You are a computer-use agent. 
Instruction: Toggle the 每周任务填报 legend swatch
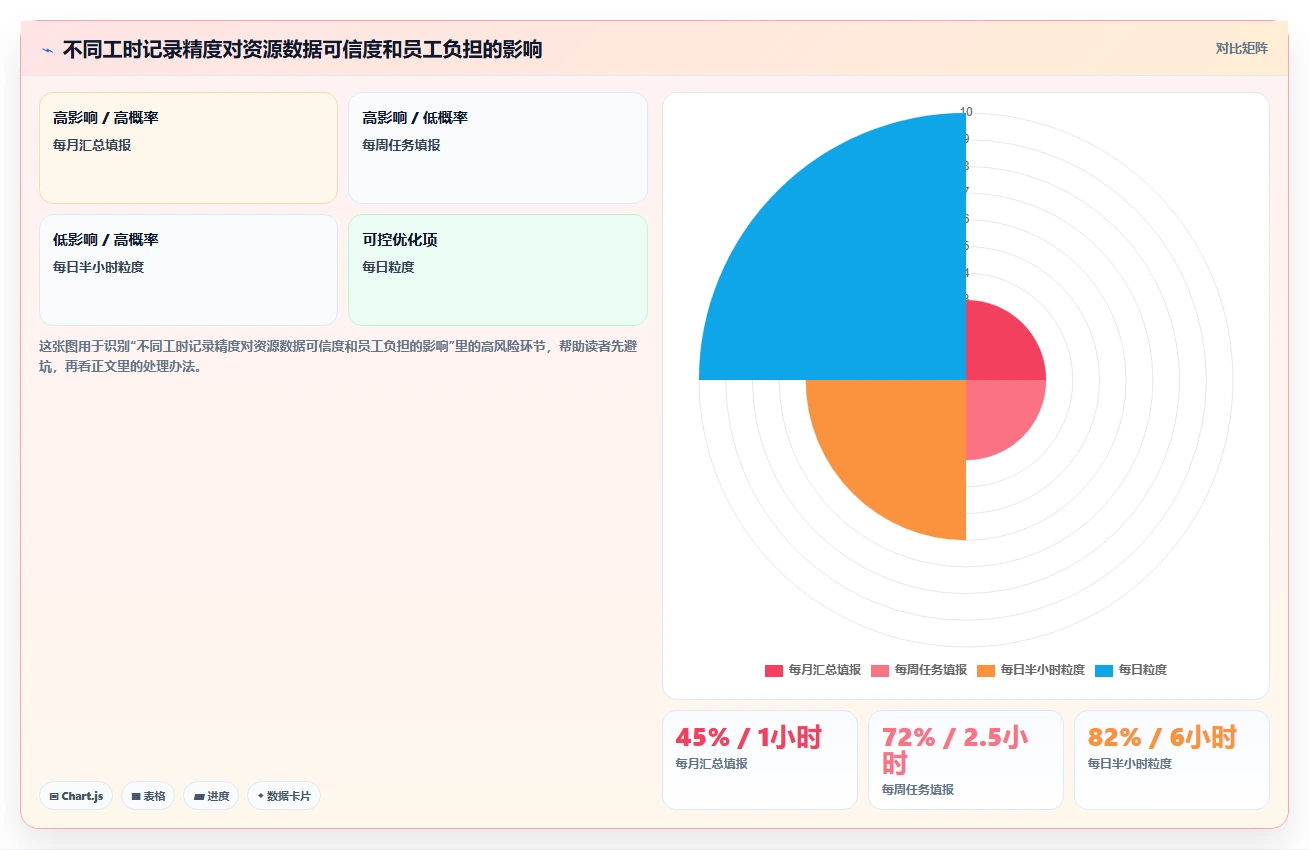[x=879, y=670]
